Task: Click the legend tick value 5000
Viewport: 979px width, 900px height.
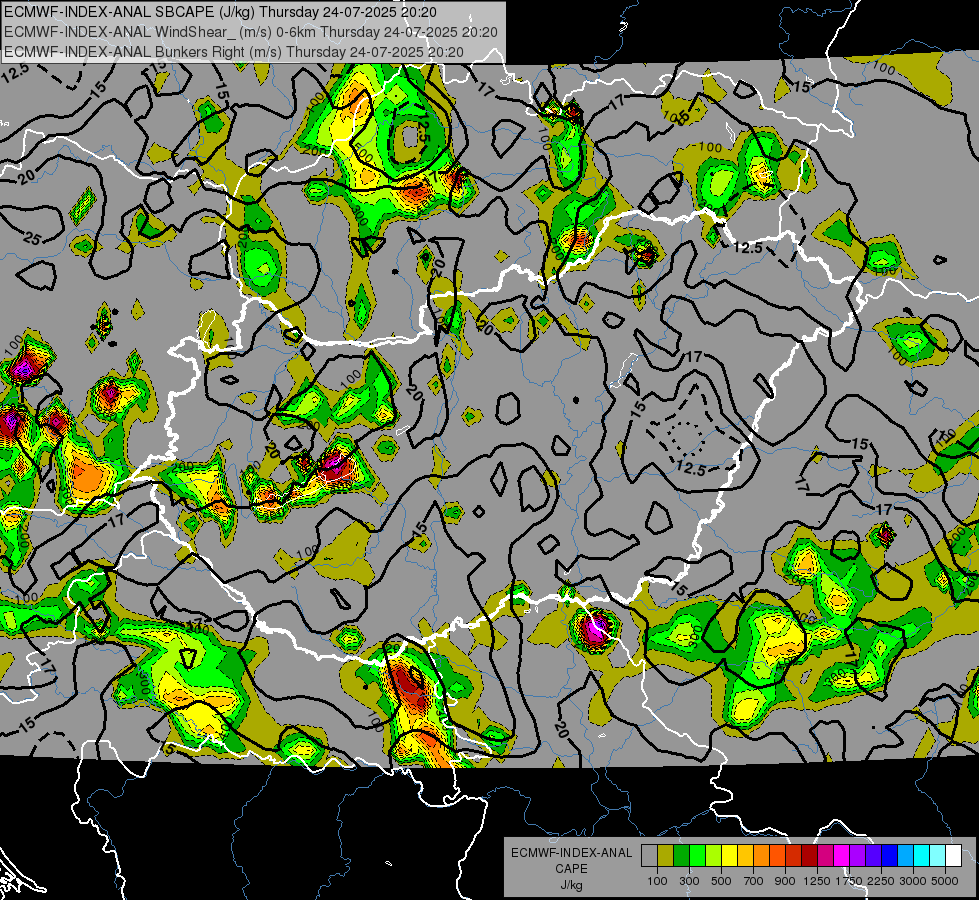Action: (945, 881)
